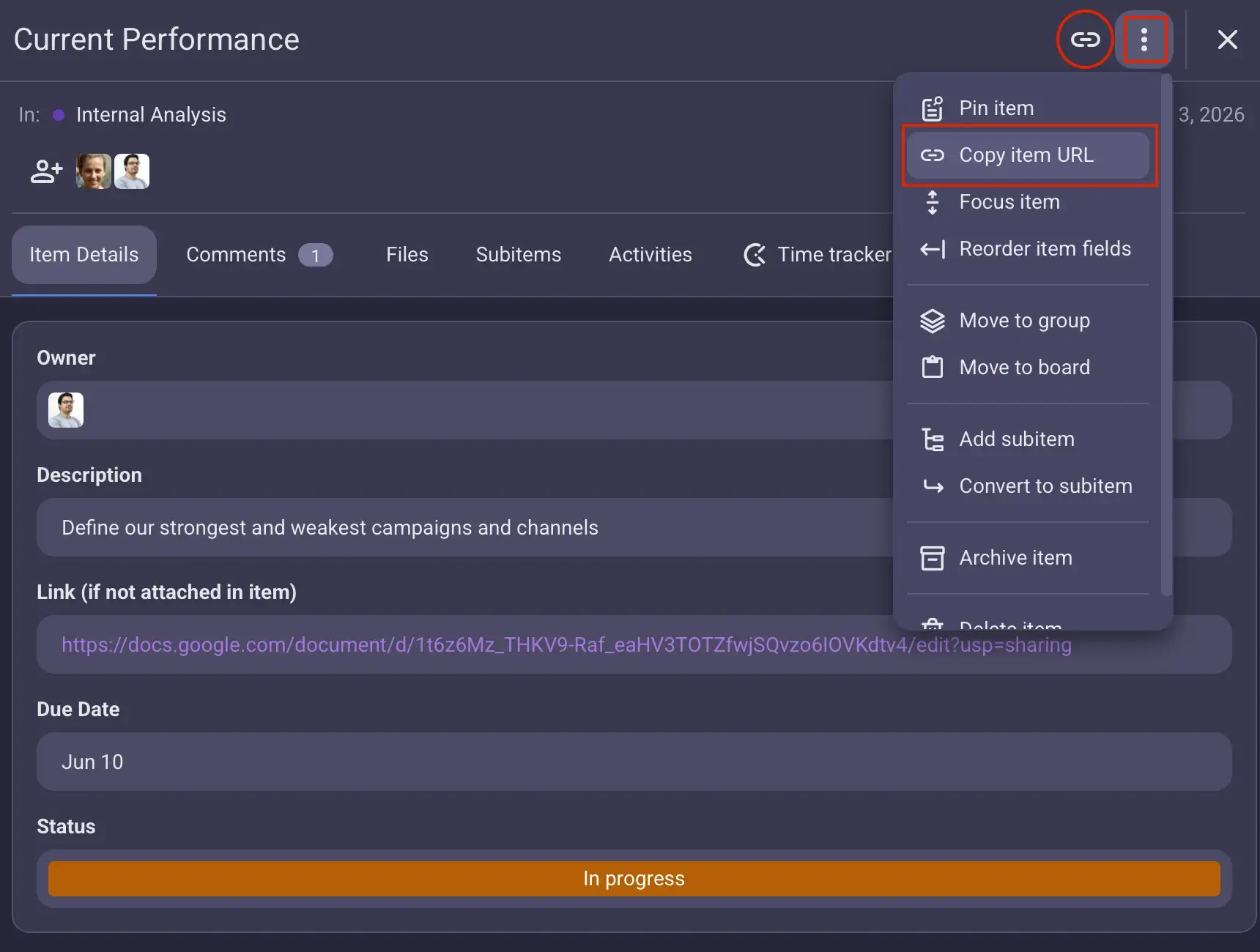Screen dimensions: 1260x952
Task: Open the Item Details tab
Action: tap(84, 255)
